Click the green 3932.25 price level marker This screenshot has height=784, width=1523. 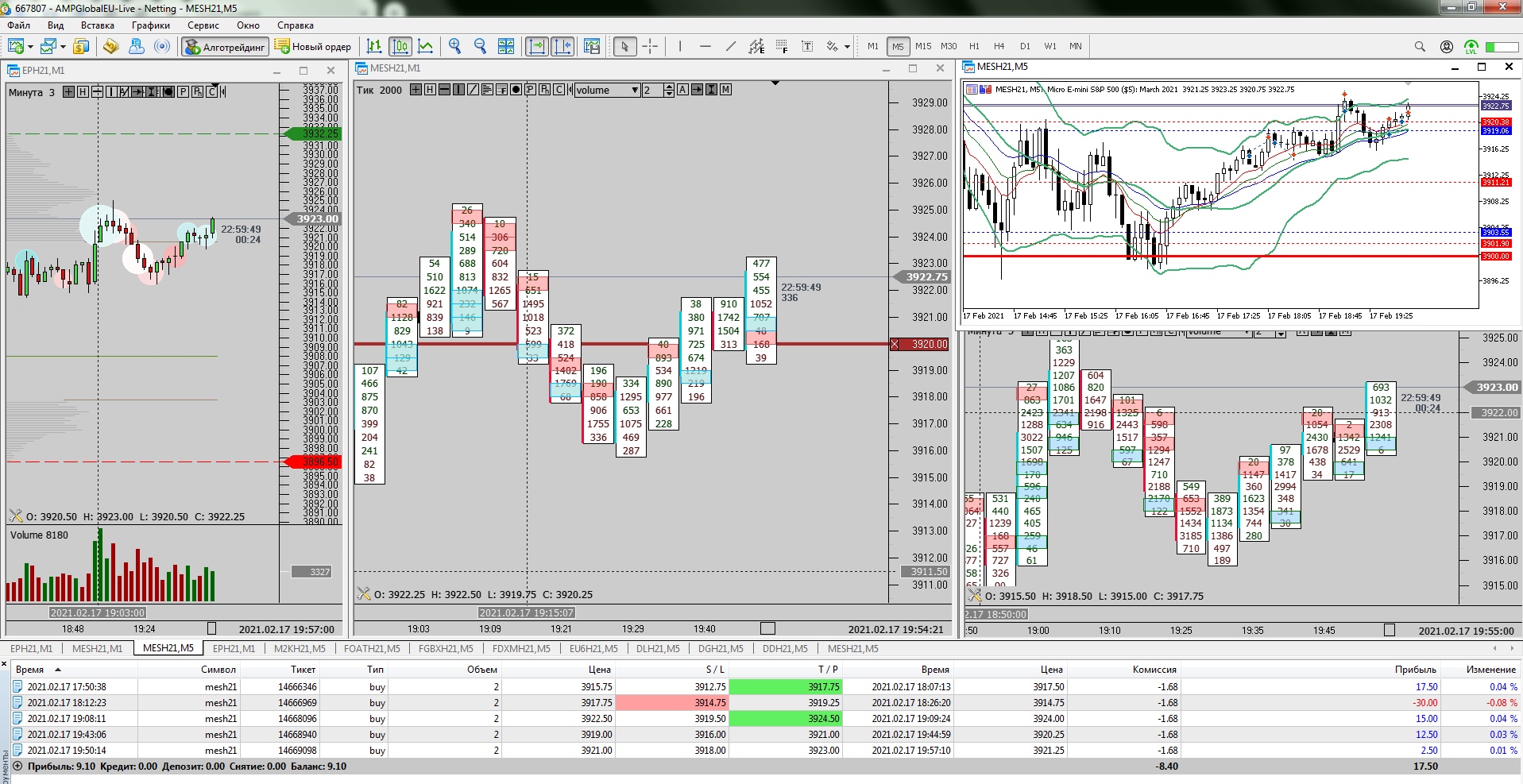pyautogui.click(x=312, y=133)
